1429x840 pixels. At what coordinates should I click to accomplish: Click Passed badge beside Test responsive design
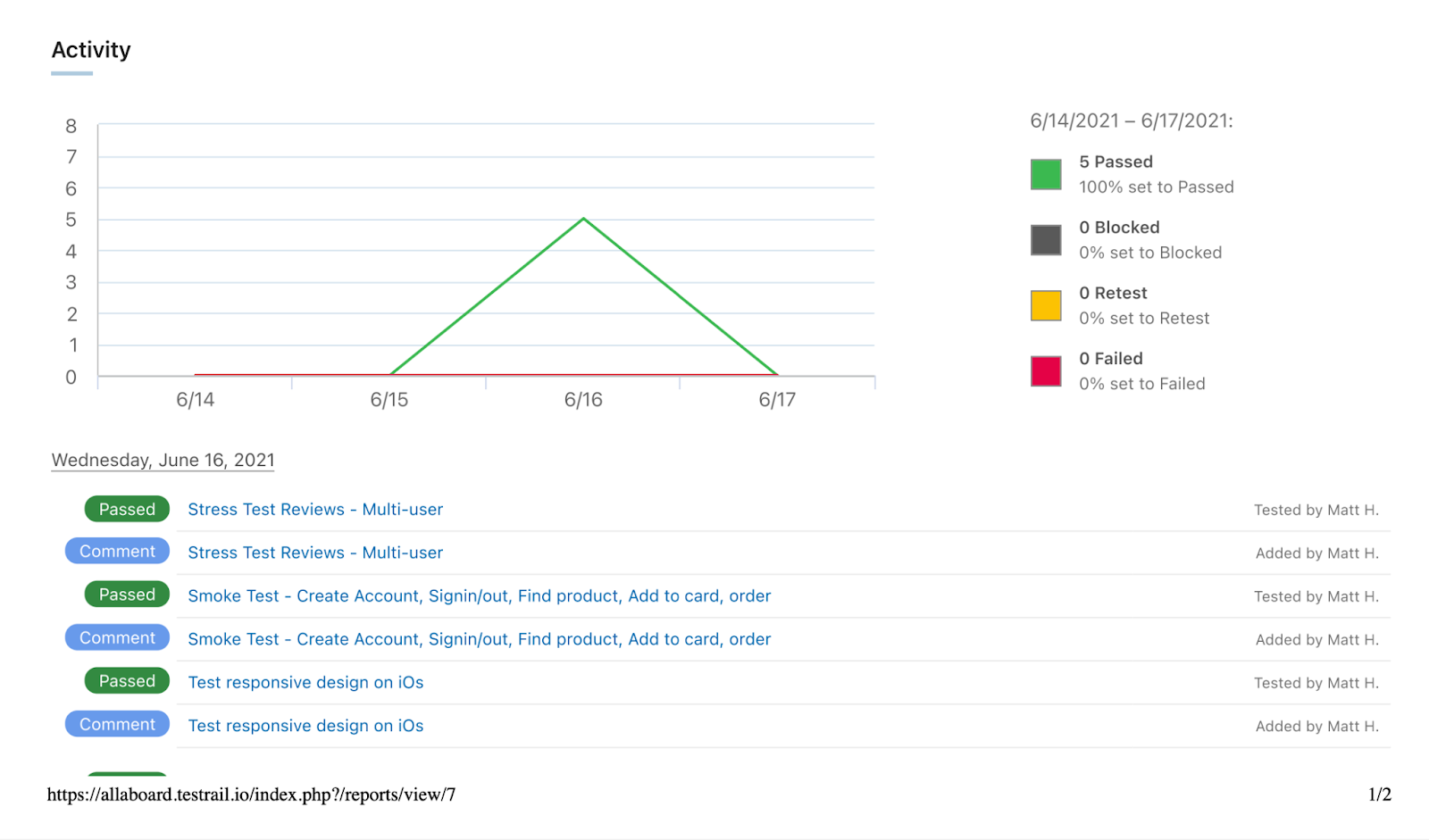coord(127,681)
